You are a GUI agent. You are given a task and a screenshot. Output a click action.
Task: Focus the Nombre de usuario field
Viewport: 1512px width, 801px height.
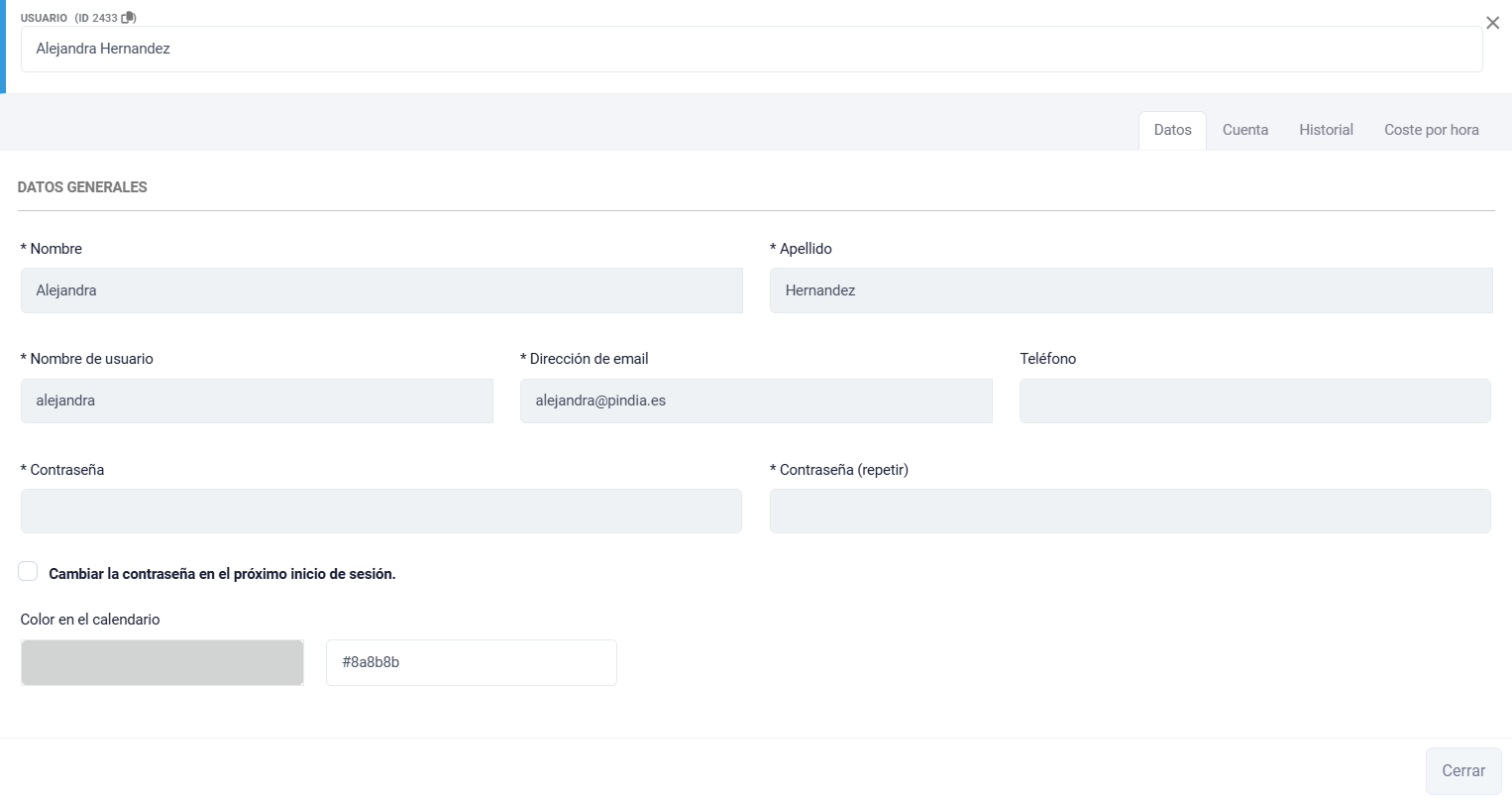click(x=257, y=400)
